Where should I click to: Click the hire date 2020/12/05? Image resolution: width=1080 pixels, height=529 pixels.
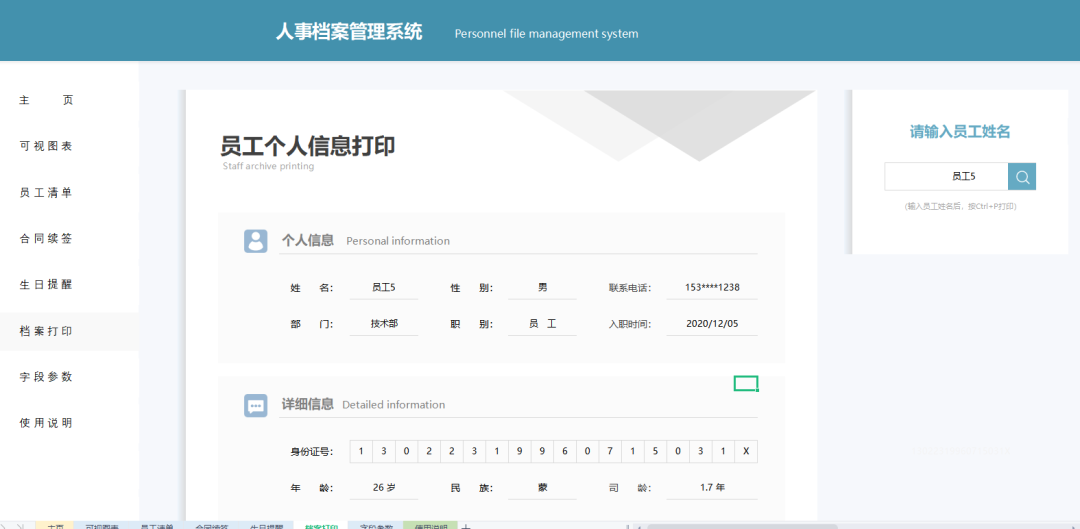(712, 324)
